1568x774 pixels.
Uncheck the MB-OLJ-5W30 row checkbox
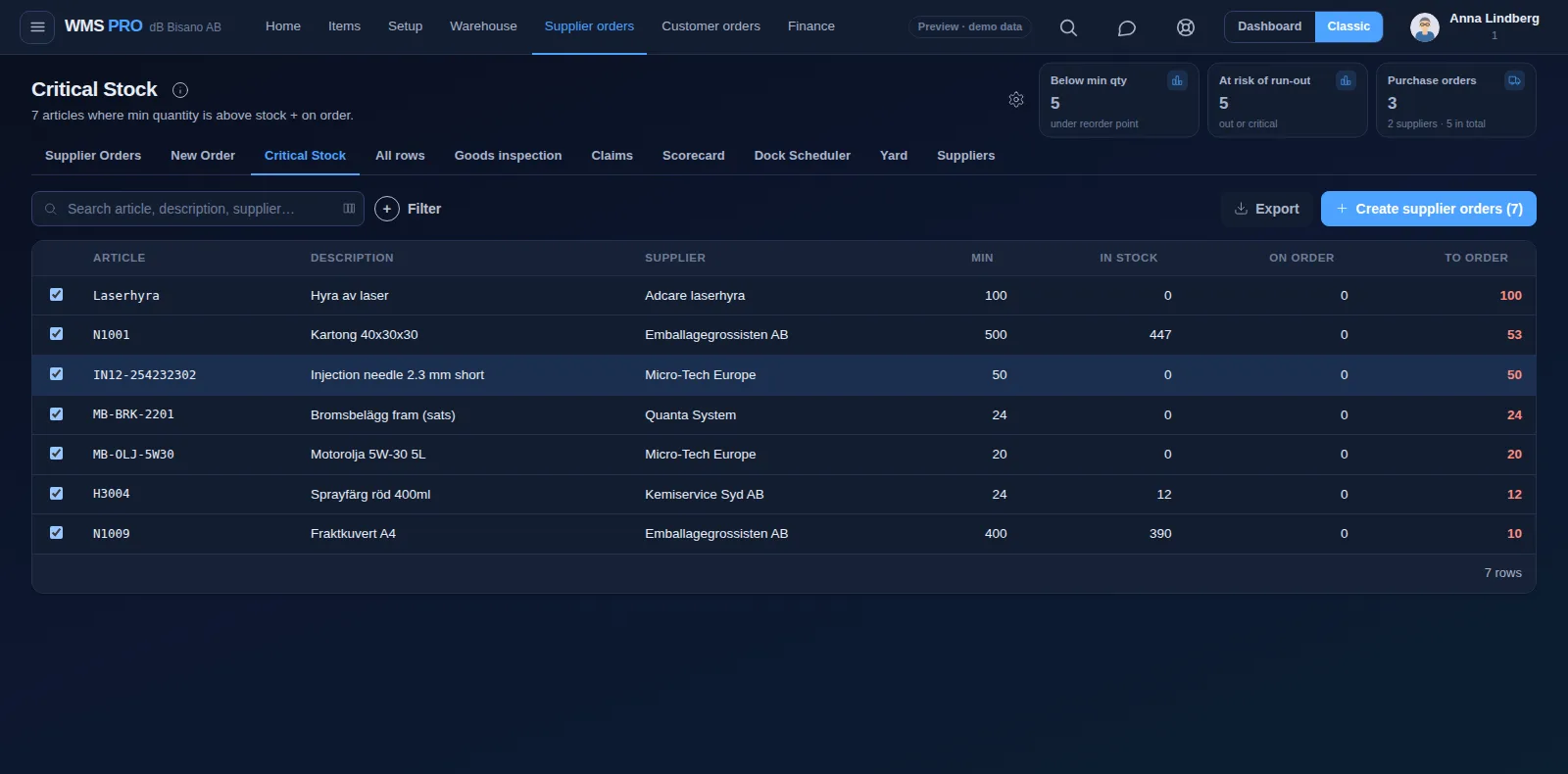(56, 454)
